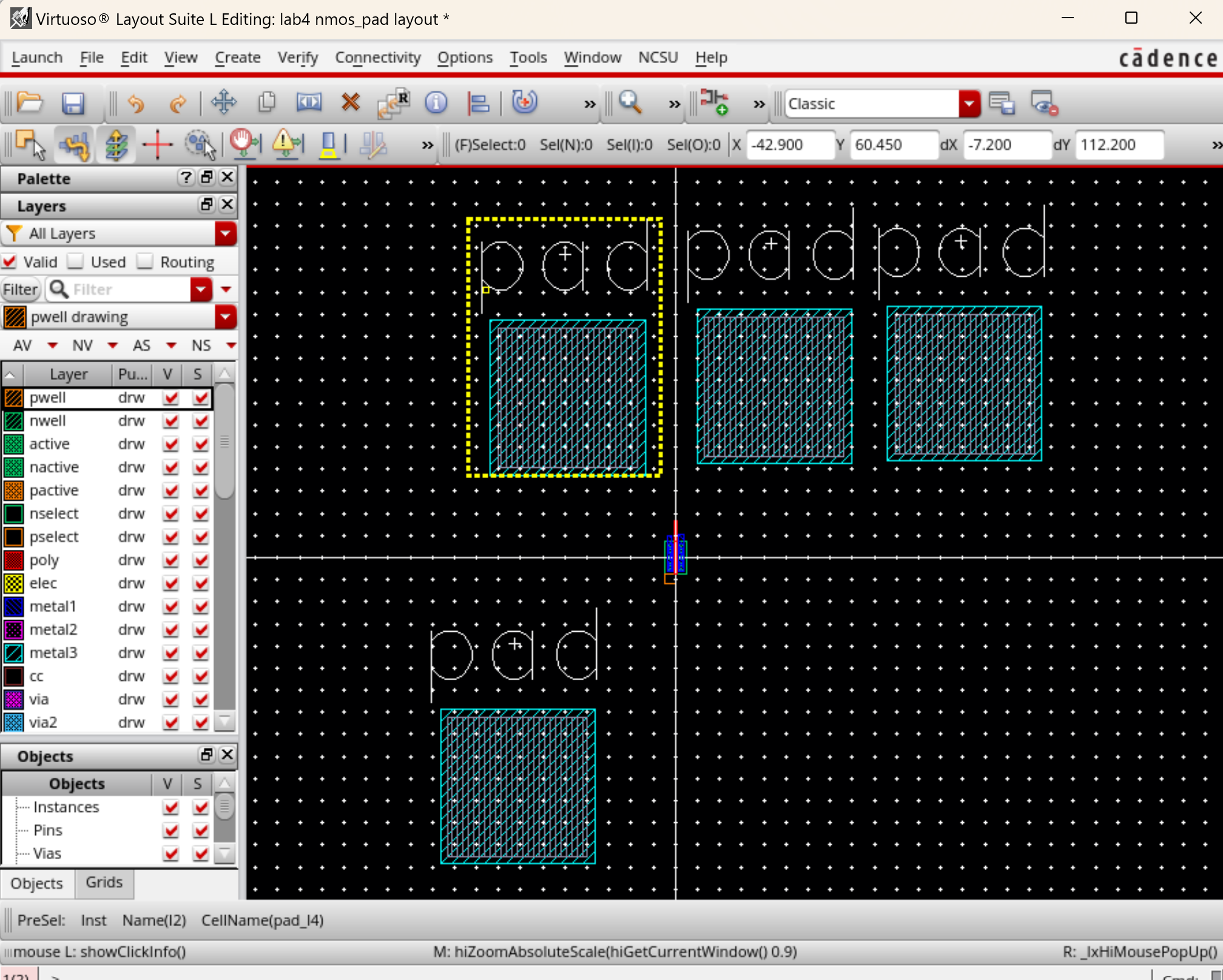Enable the Used layers checkbox
1223x980 pixels.
[76, 262]
